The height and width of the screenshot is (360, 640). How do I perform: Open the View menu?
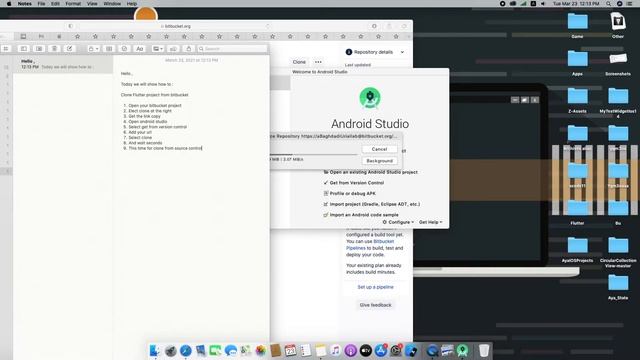tap(92, 4)
